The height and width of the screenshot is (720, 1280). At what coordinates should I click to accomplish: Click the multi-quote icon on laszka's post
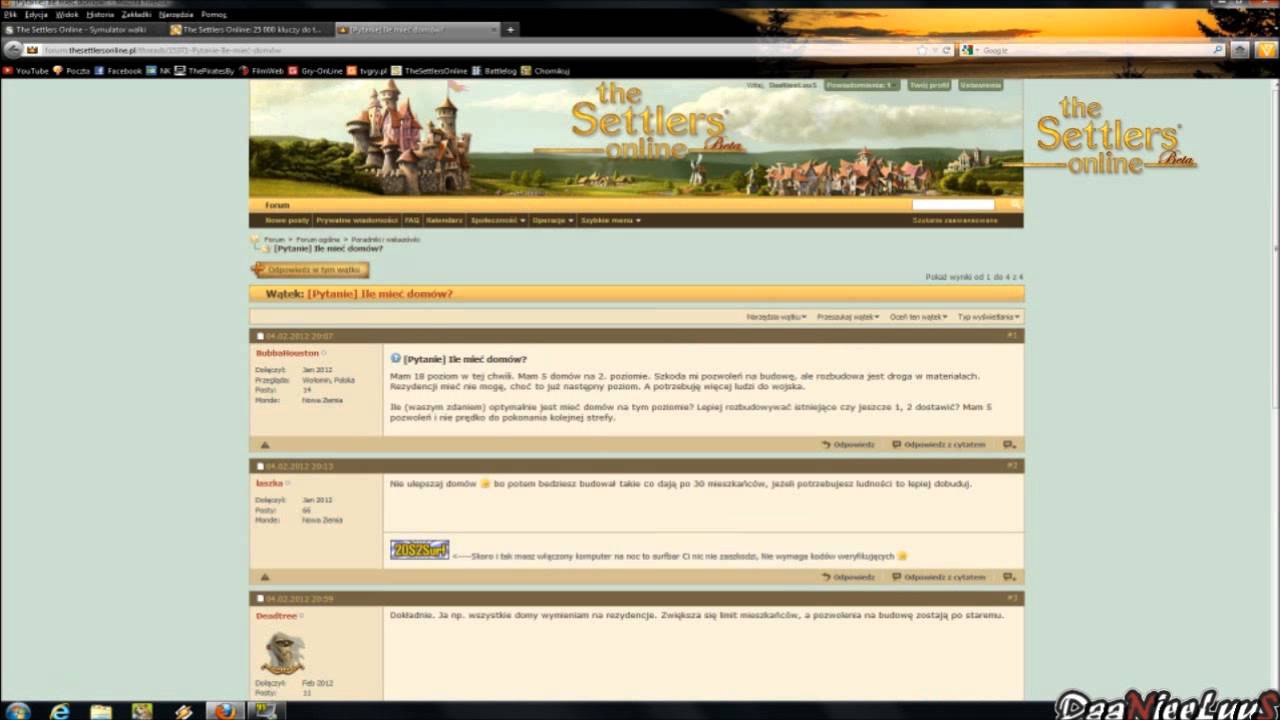coord(1009,577)
